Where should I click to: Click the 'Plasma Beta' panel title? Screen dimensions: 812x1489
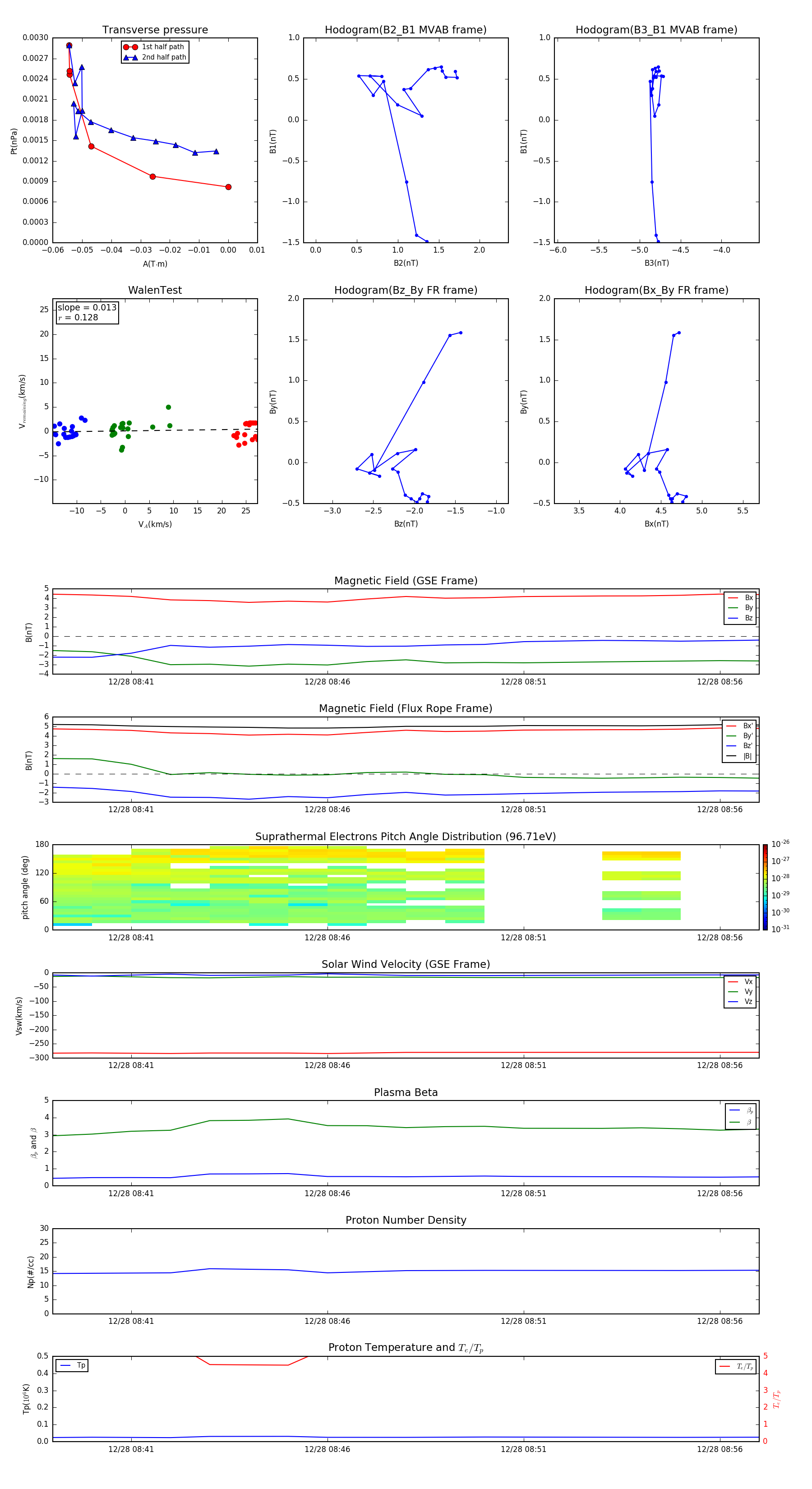pyautogui.click(x=406, y=1092)
